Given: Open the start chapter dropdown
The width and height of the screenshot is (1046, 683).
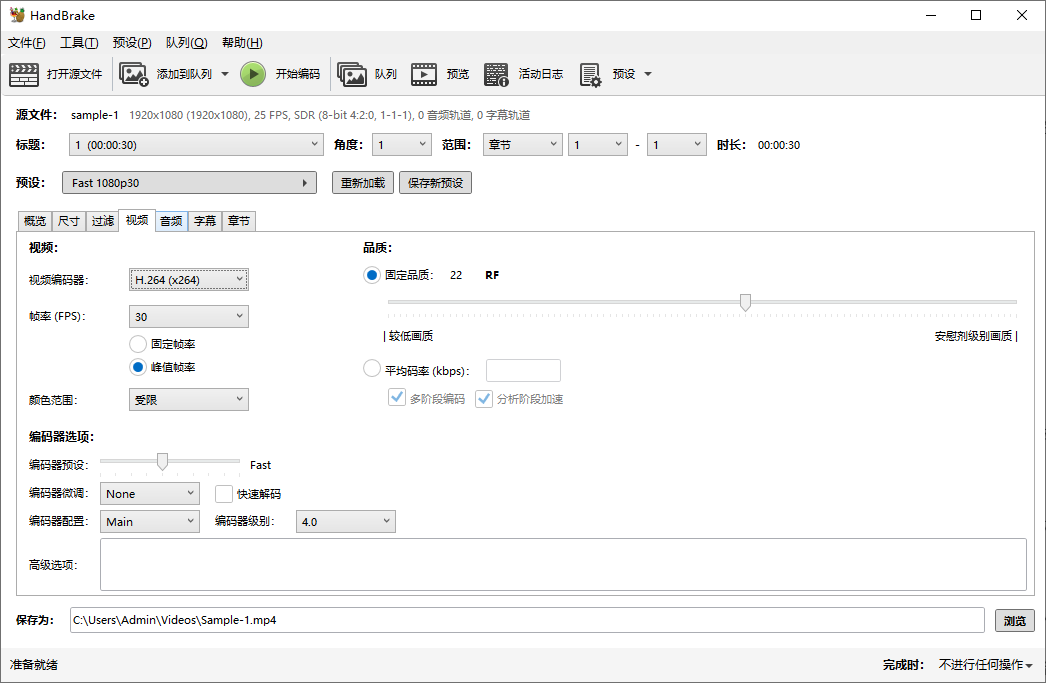Looking at the screenshot, I should coord(598,145).
